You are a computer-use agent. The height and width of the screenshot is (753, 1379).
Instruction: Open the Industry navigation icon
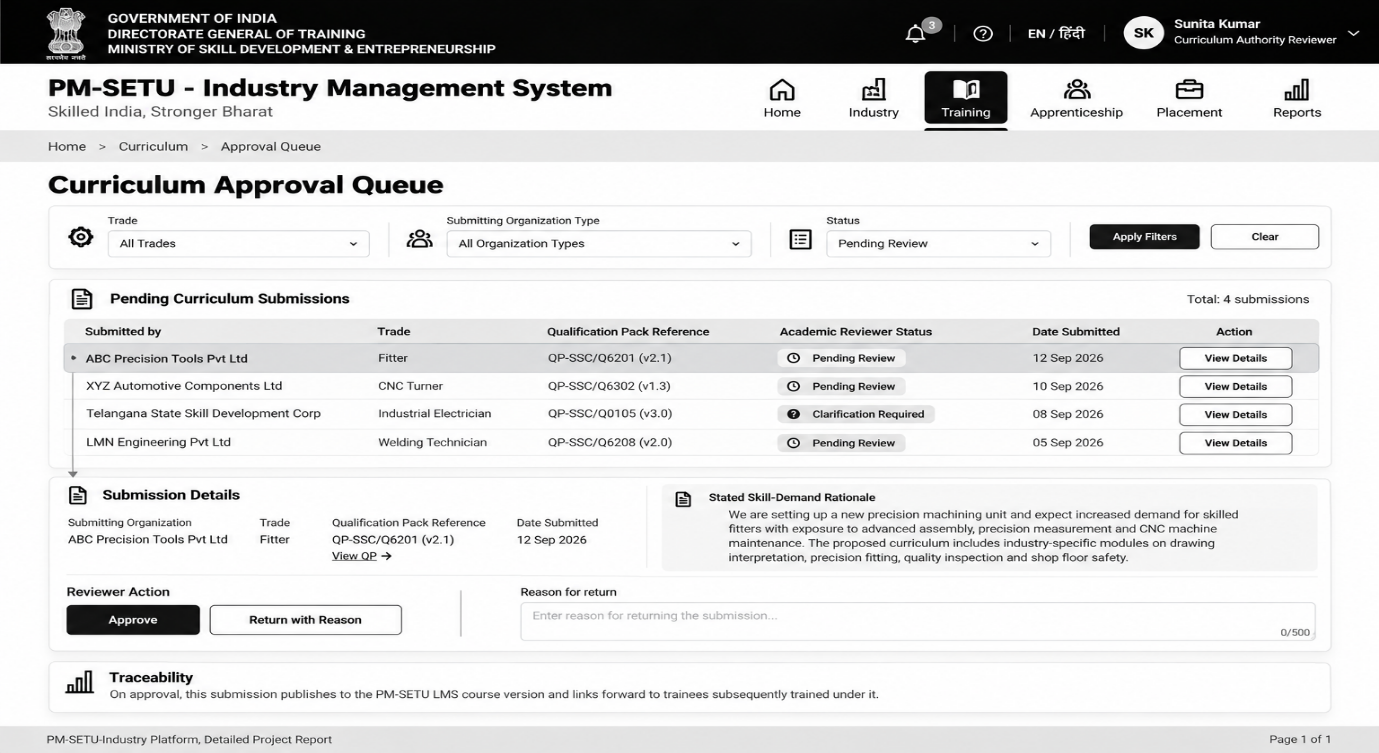874,91
